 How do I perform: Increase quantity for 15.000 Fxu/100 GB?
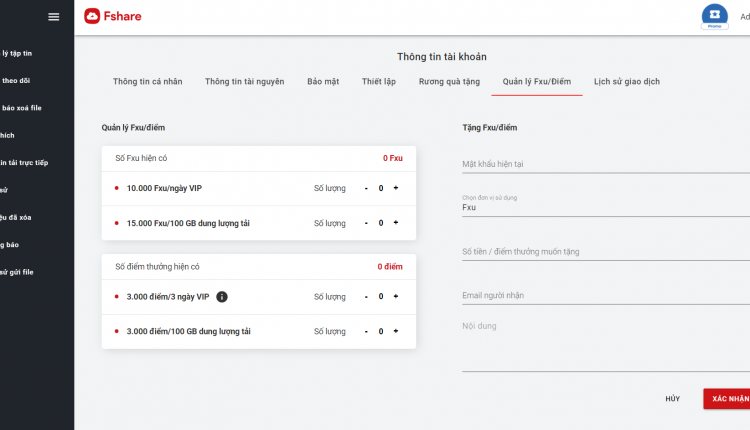[396, 223]
